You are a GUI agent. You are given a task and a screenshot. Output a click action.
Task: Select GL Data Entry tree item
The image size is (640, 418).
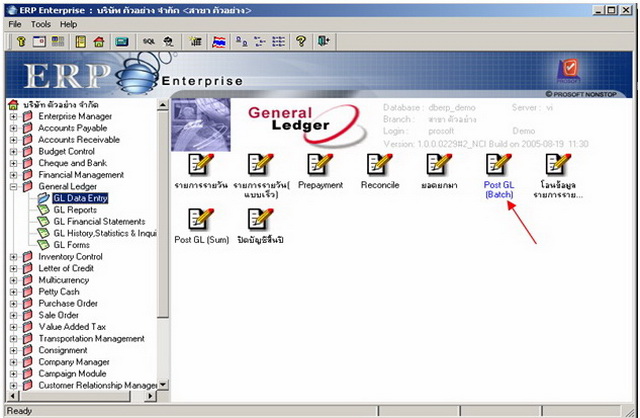point(80,198)
